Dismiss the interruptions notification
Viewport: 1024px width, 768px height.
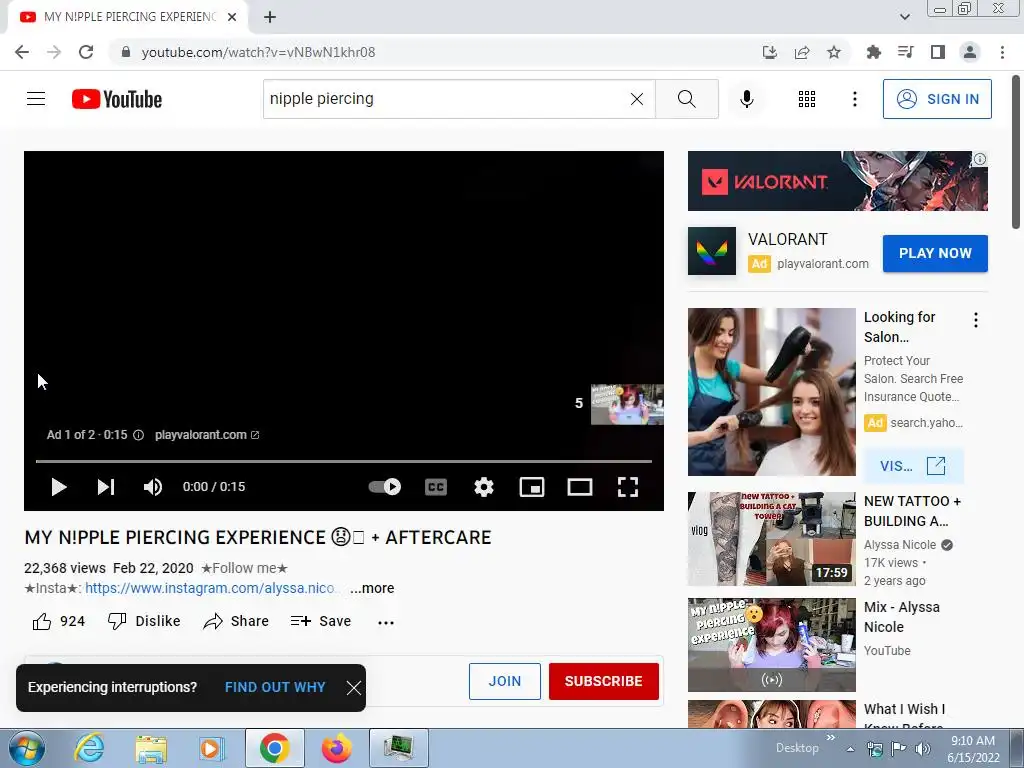[353, 688]
